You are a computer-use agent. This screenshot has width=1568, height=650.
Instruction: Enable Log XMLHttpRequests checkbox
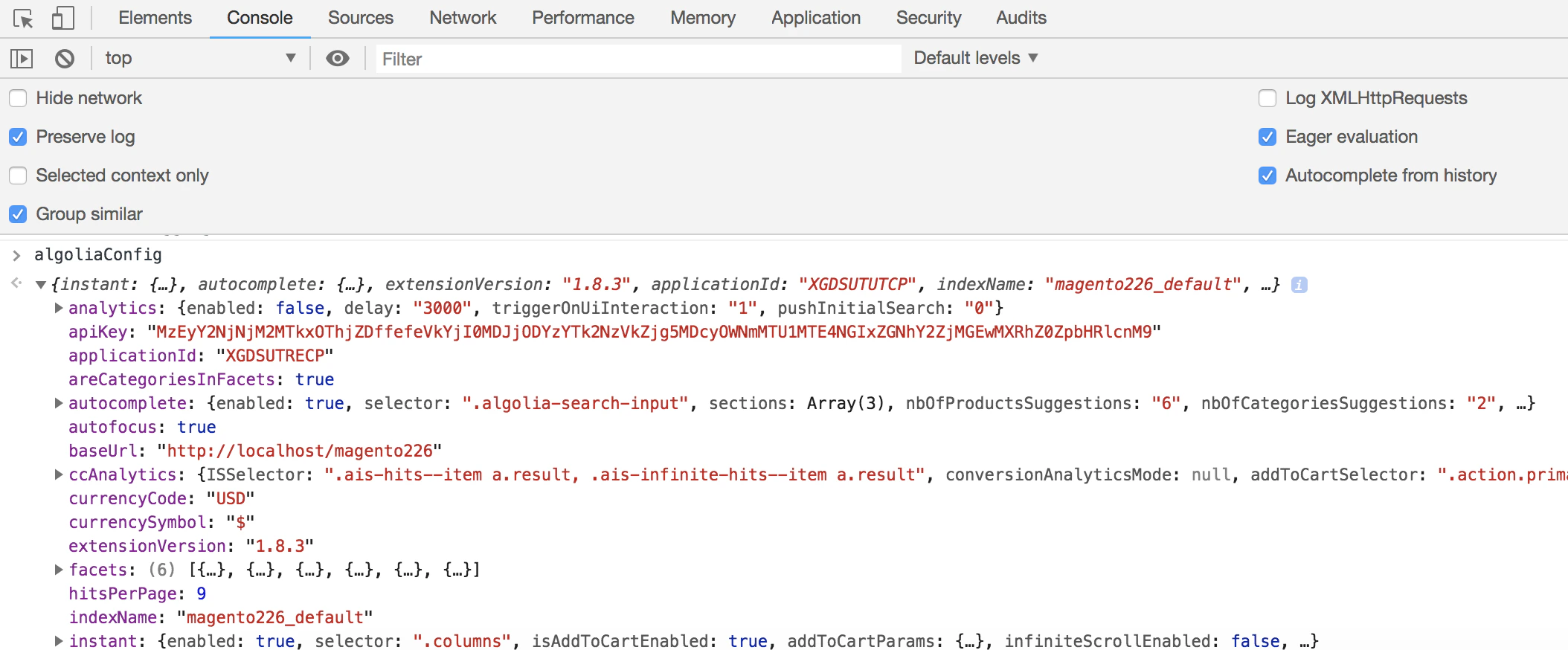tap(1267, 98)
